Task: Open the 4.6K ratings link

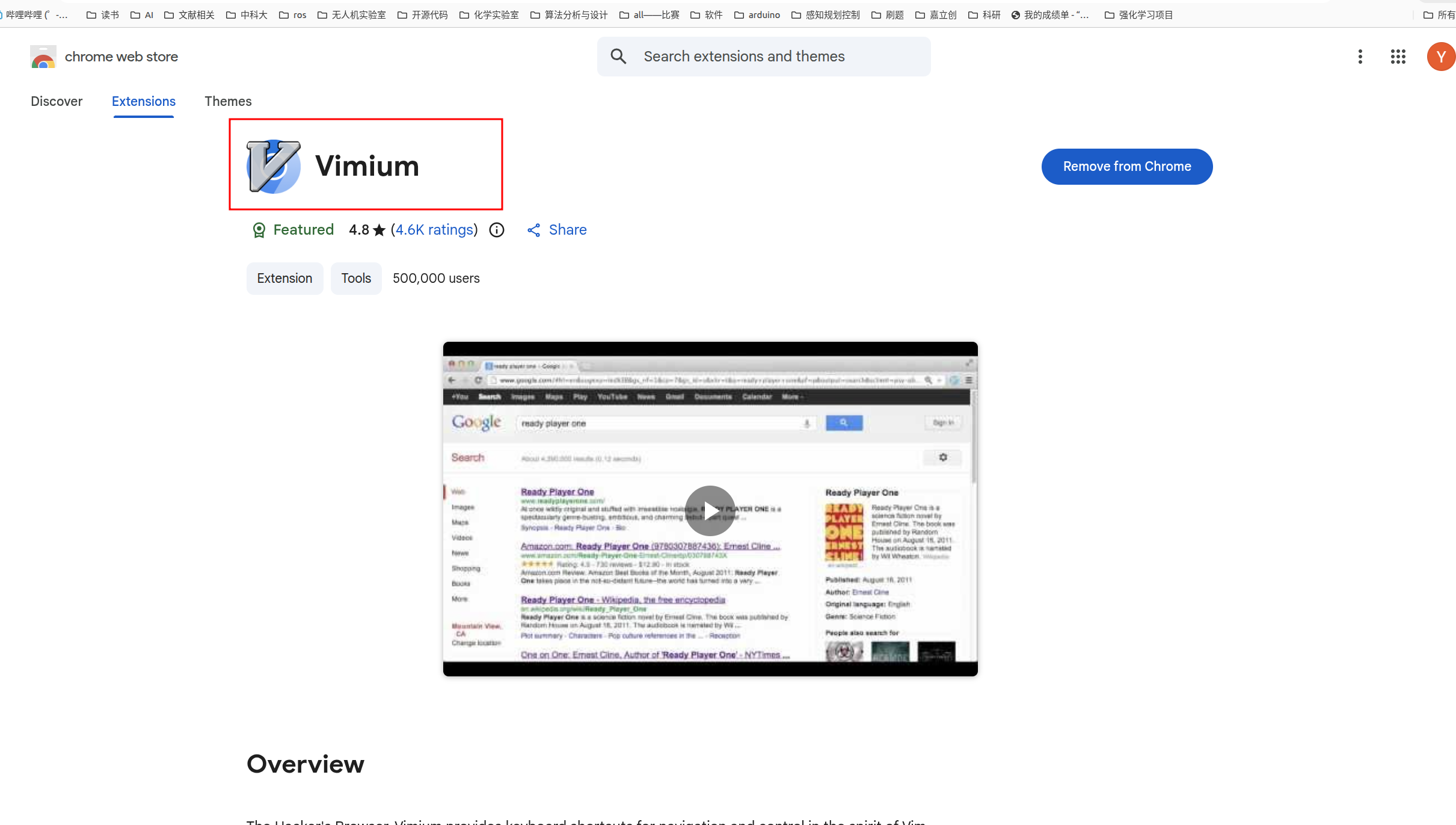Action: click(434, 230)
